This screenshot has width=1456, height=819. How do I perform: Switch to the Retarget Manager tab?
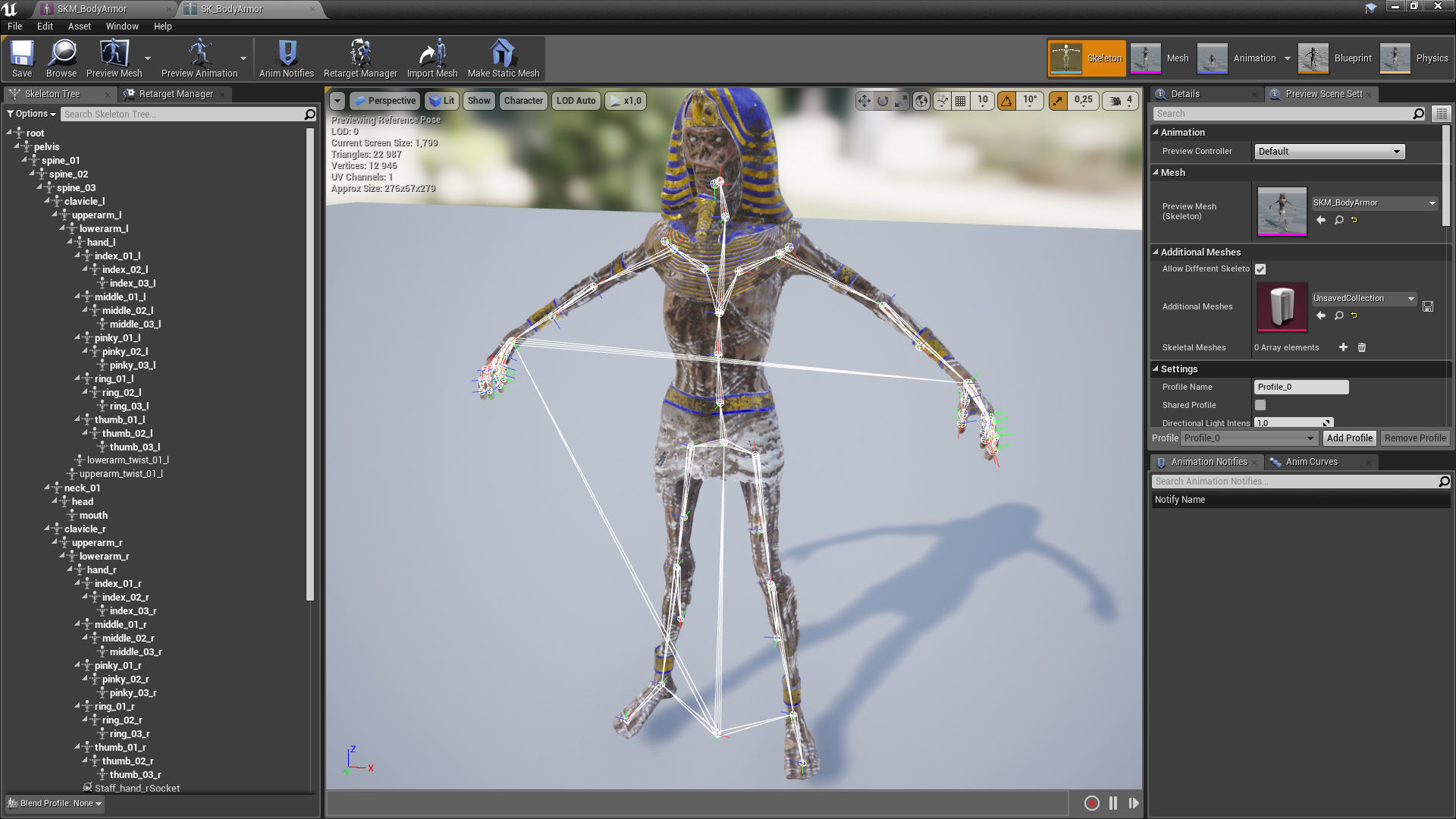point(176,94)
